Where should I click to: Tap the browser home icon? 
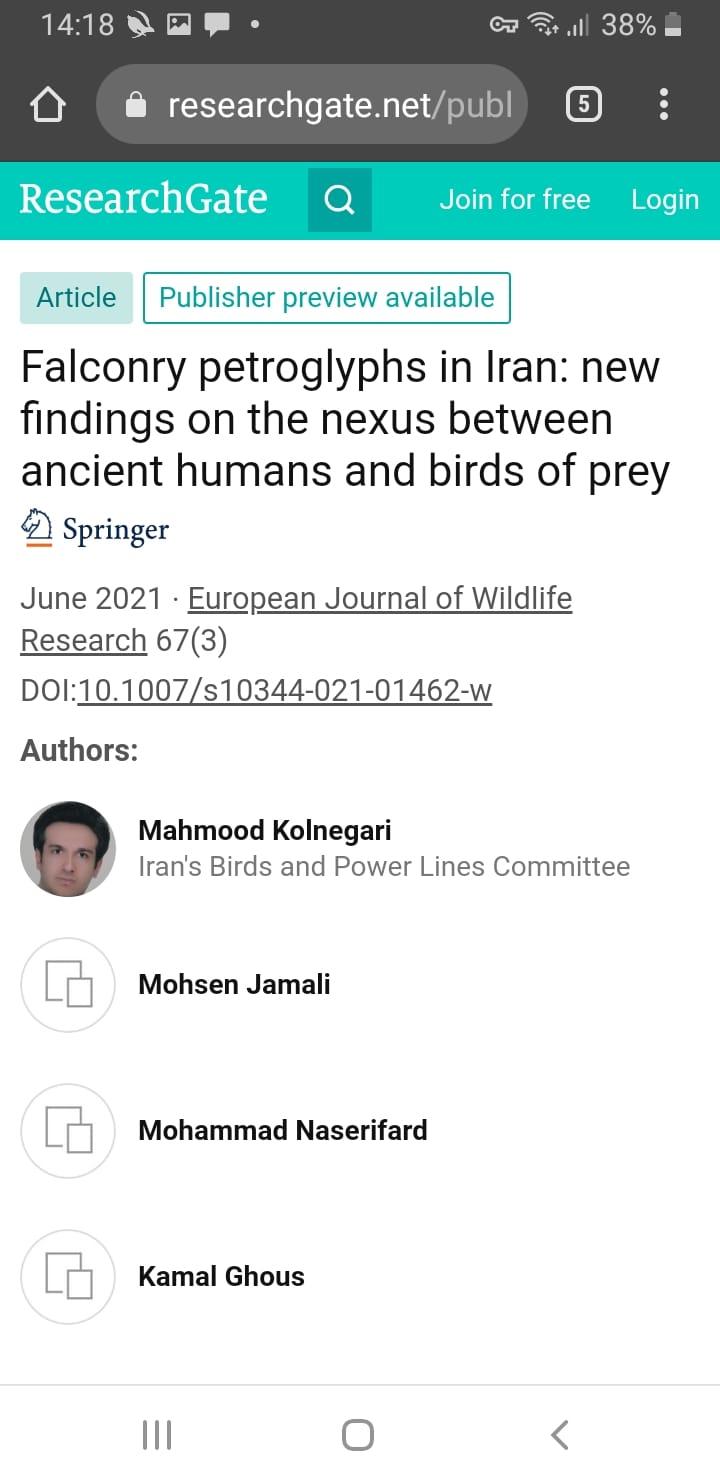[48, 105]
